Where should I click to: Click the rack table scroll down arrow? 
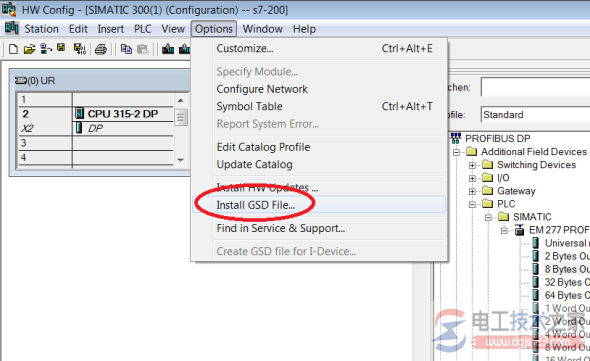181,160
